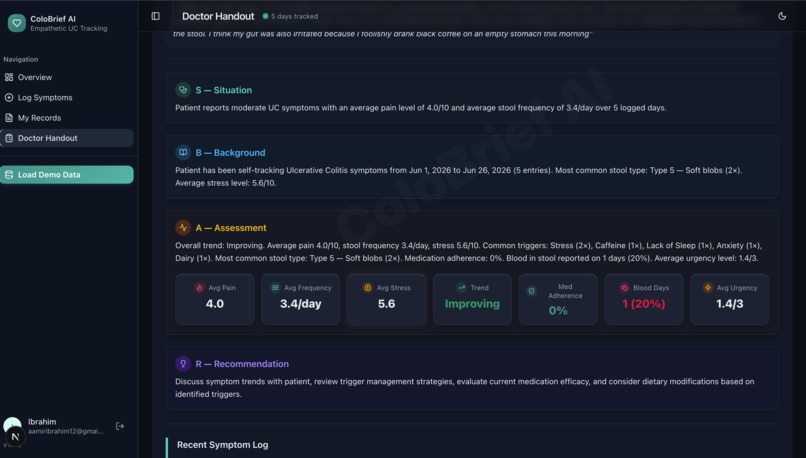
Task: Log out using the sign-out icon
Action: [x=120, y=426]
